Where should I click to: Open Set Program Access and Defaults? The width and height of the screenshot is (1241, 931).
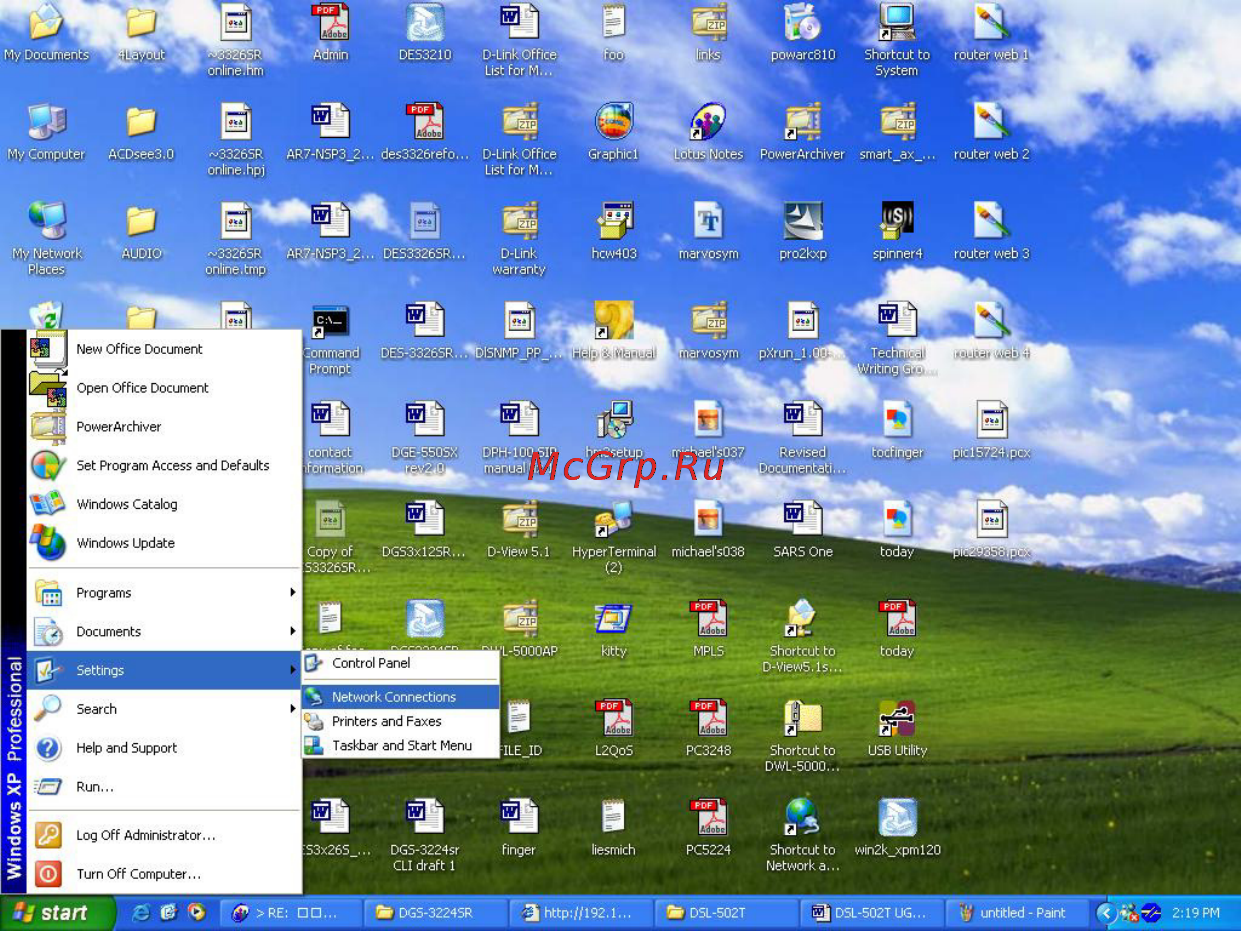coord(164,466)
